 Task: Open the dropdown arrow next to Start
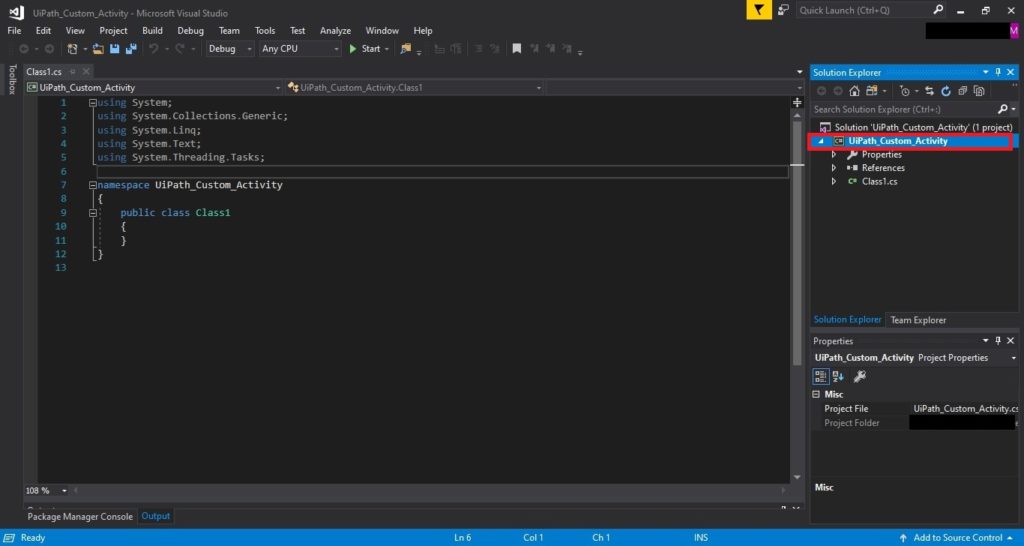(387, 49)
